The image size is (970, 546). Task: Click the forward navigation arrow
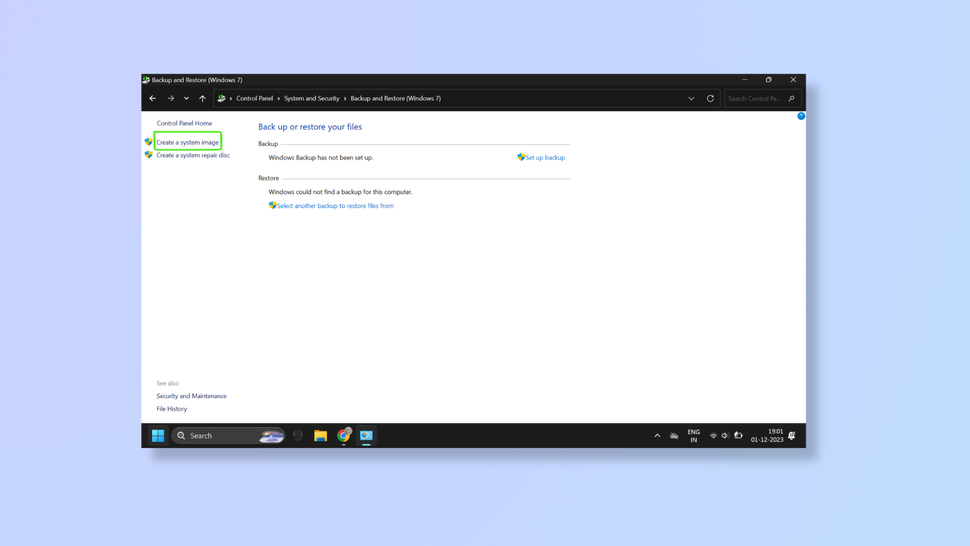click(171, 98)
